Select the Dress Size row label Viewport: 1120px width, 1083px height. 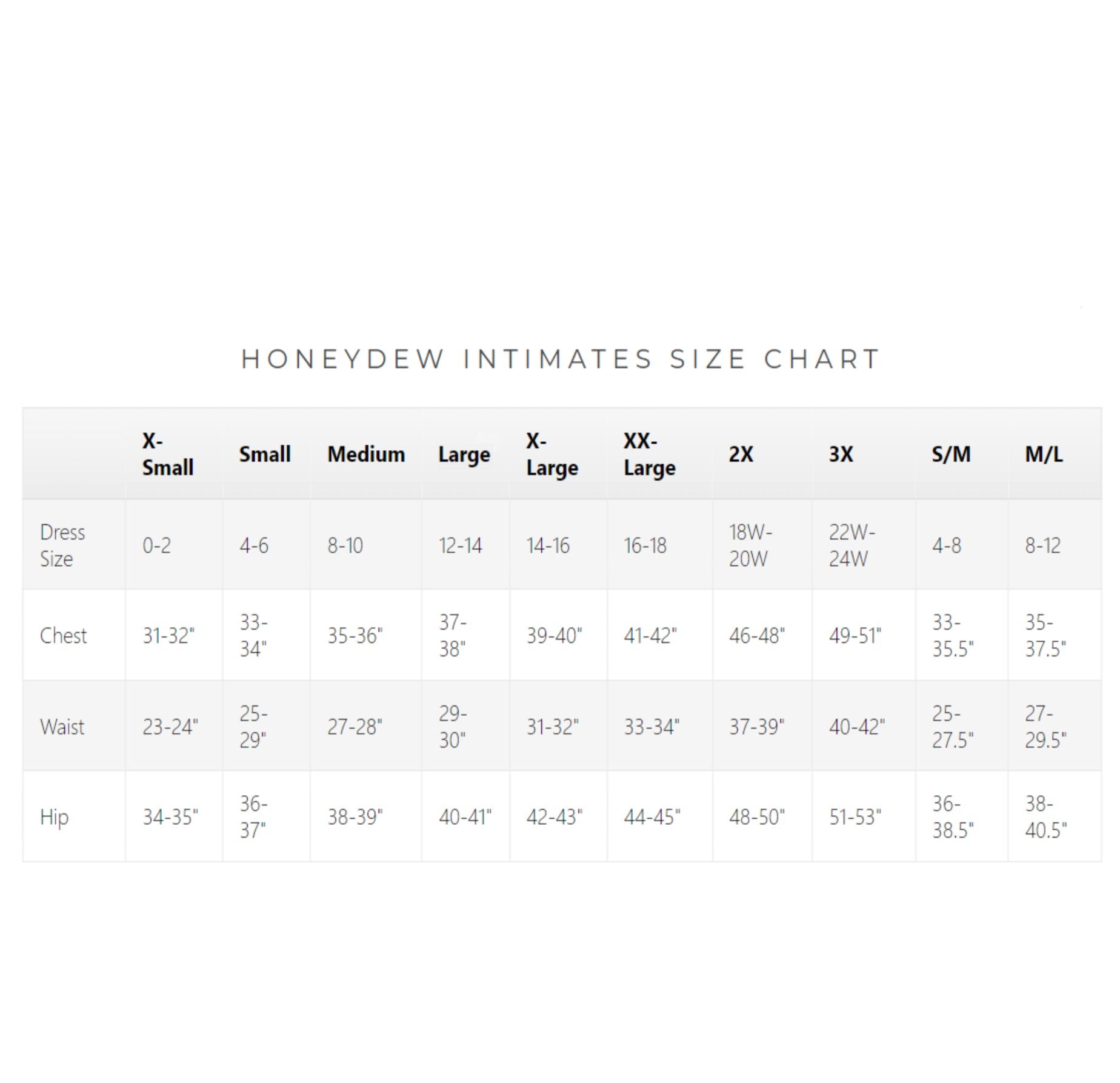[62, 545]
